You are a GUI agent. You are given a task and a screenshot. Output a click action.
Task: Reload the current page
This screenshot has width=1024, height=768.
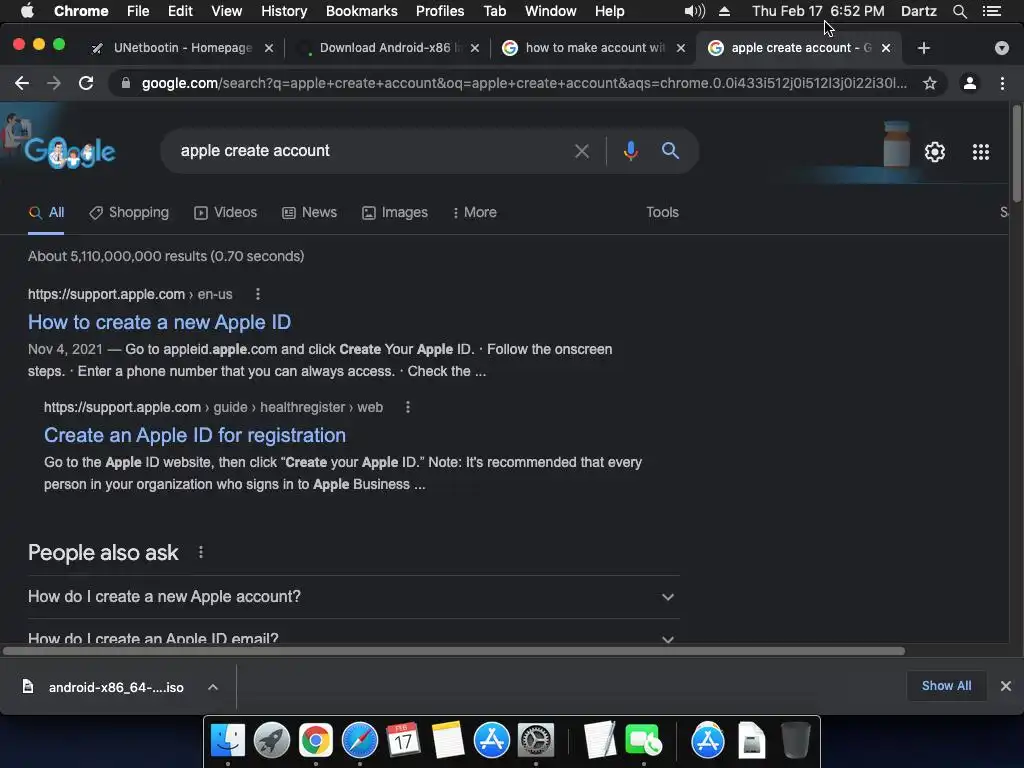(86, 83)
